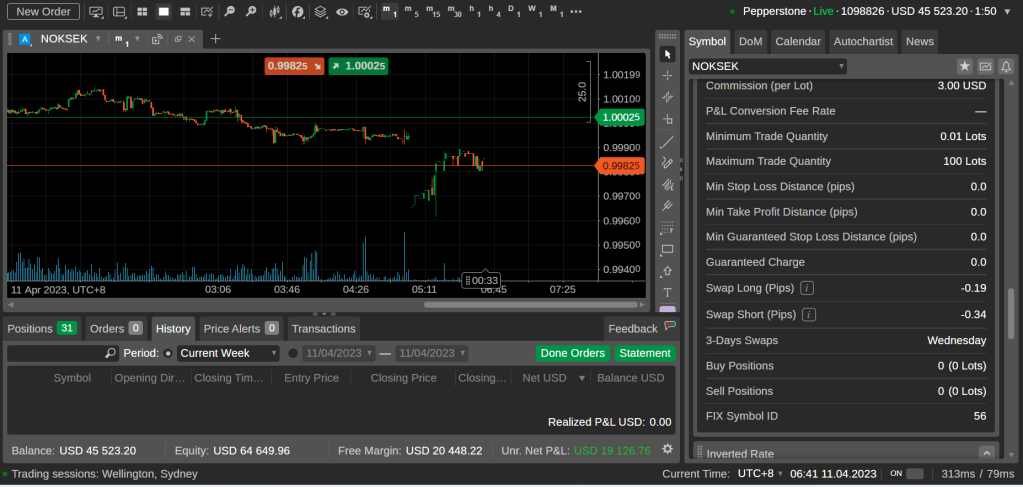Open the News tab
The width and height of the screenshot is (1023, 487).
point(920,41)
